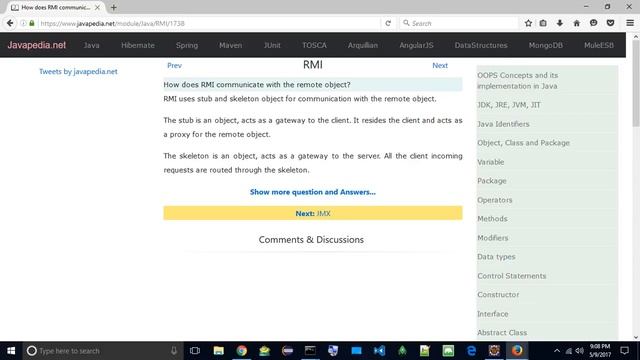Close the 'How does RMI communic...' tab
The image size is (640, 360).
point(97,7)
